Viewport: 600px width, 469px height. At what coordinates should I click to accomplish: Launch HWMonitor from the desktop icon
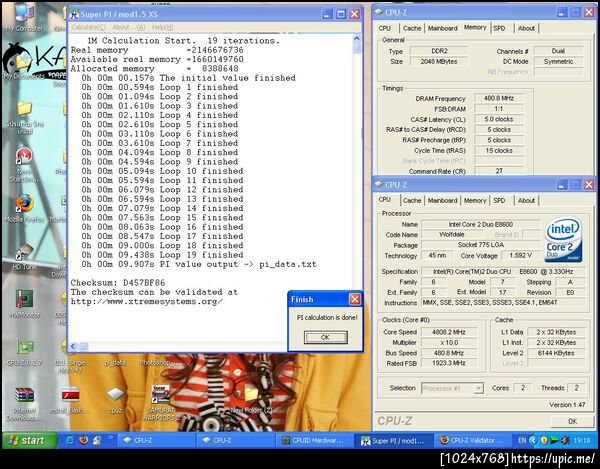24,304
